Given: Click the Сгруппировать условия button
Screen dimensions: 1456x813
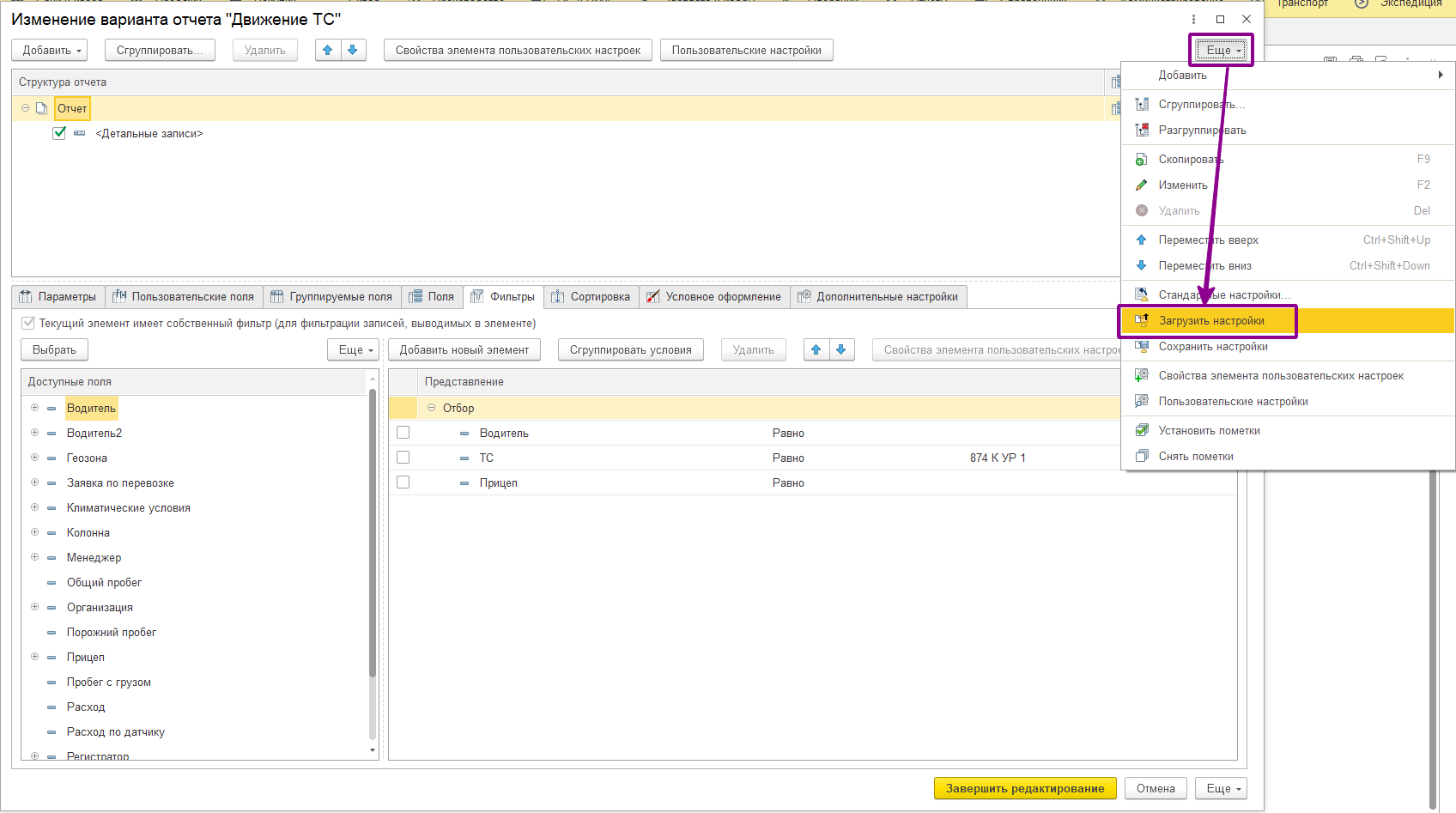Looking at the screenshot, I should click(631, 349).
